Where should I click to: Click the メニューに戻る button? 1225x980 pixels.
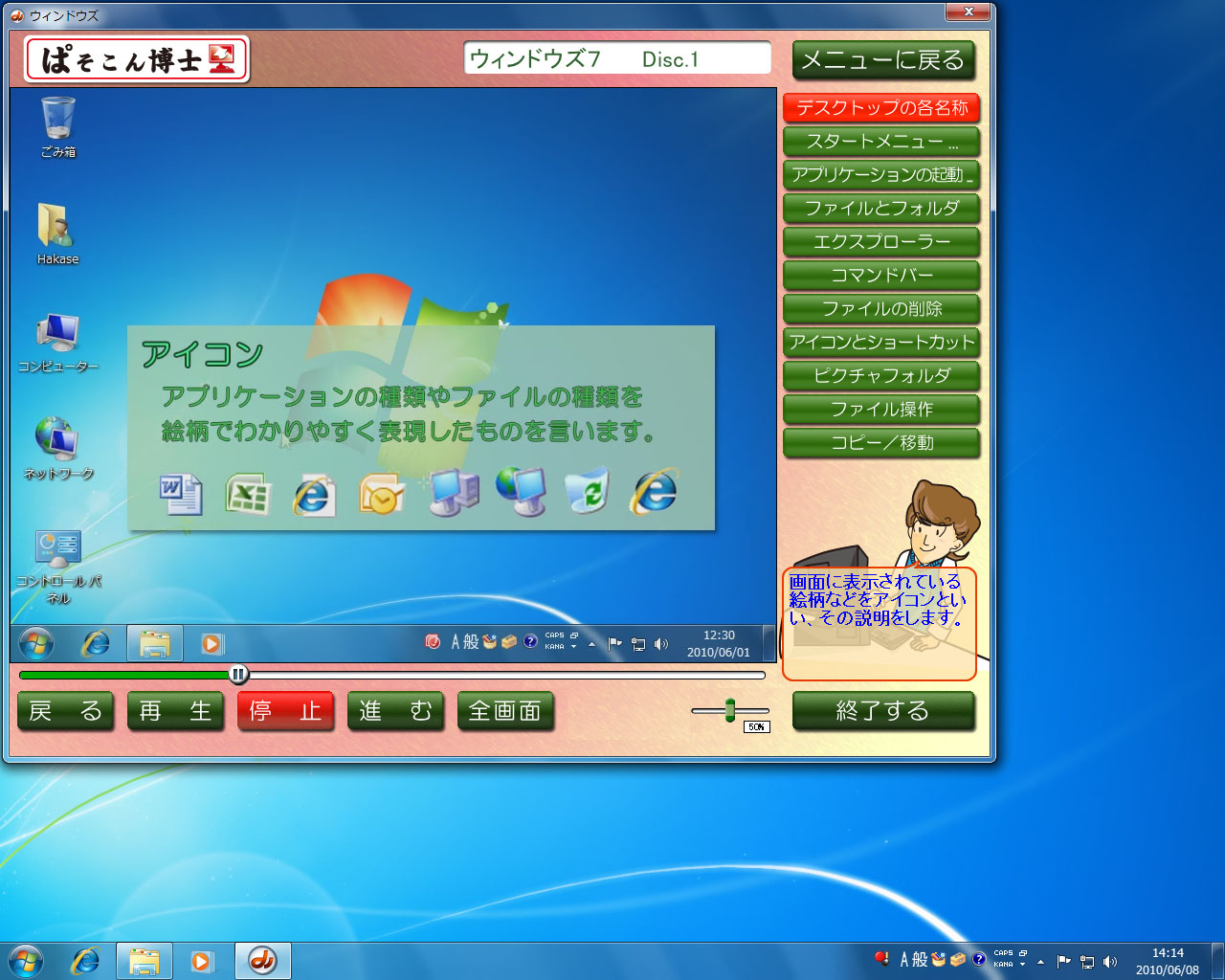click(883, 60)
